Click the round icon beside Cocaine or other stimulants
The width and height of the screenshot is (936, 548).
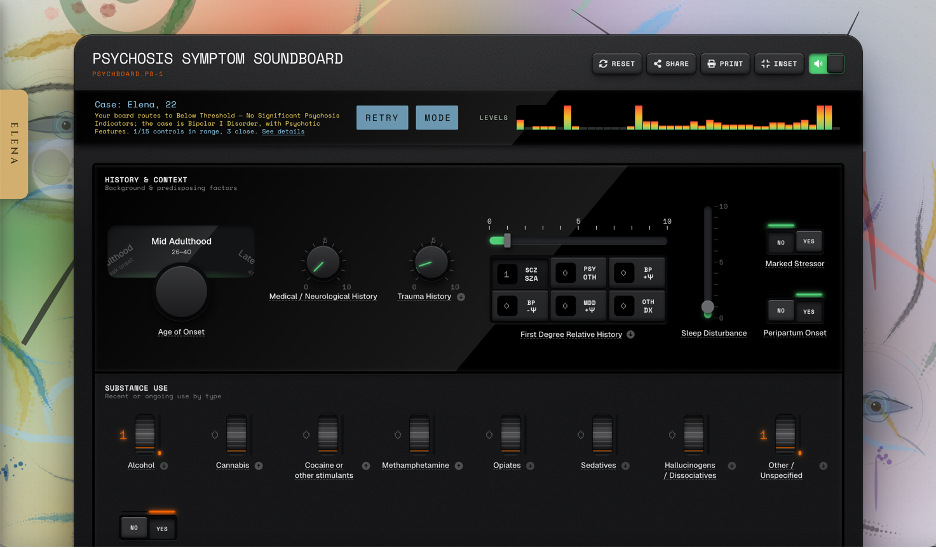coord(366,466)
